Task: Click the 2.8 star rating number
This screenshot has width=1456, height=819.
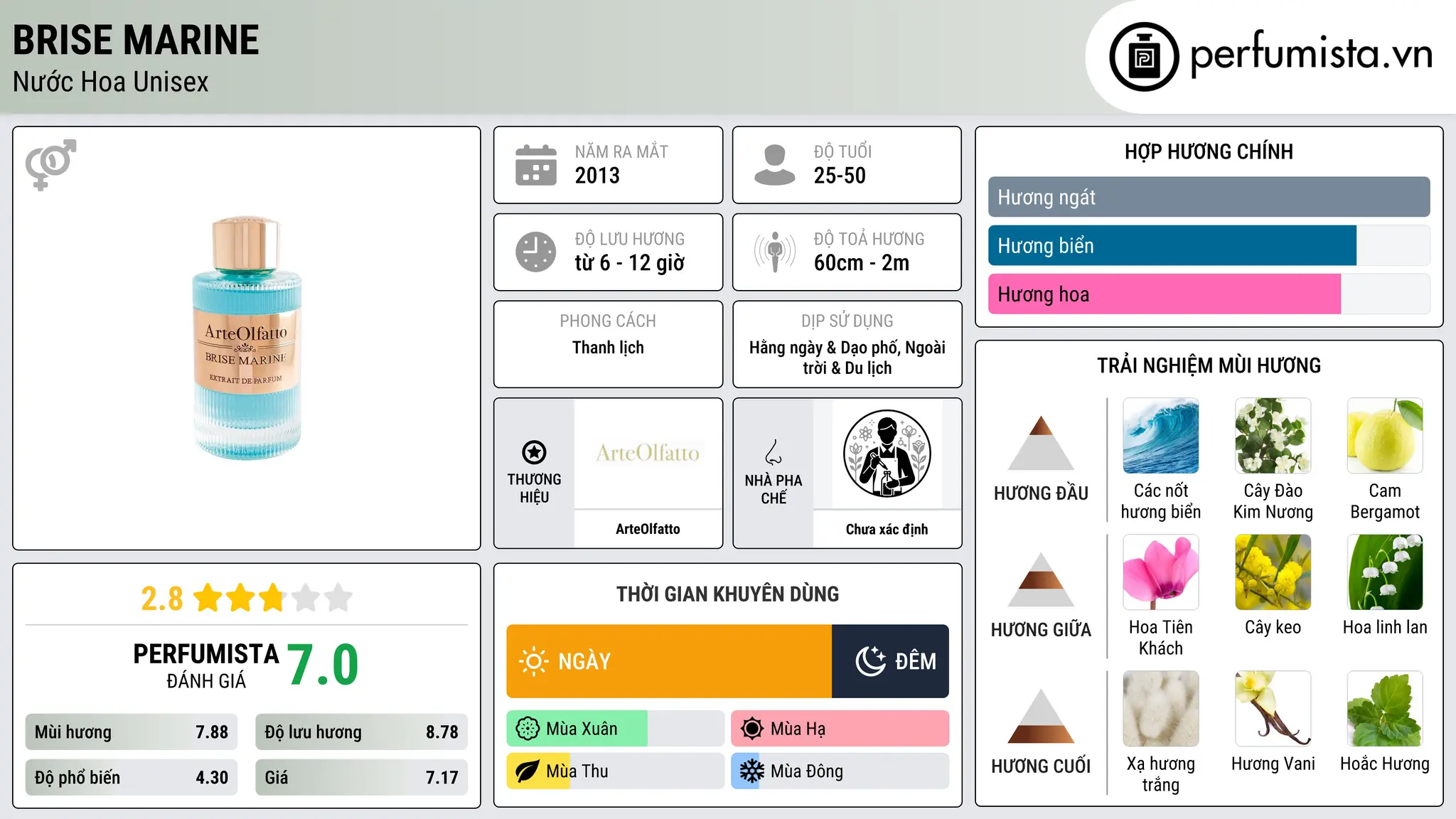Action: (161, 599)
